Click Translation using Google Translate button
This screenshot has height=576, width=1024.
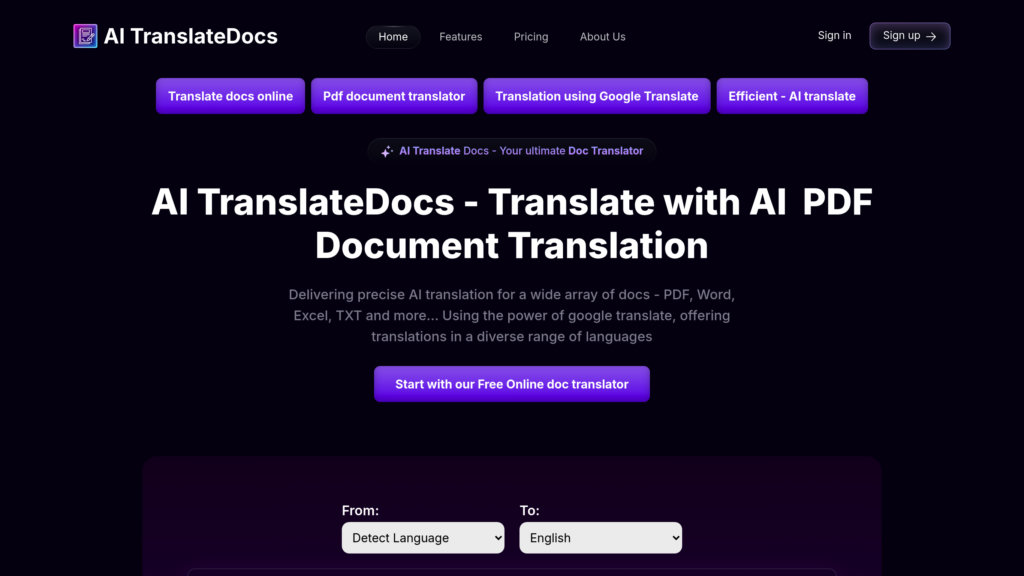tap(597, 96)
